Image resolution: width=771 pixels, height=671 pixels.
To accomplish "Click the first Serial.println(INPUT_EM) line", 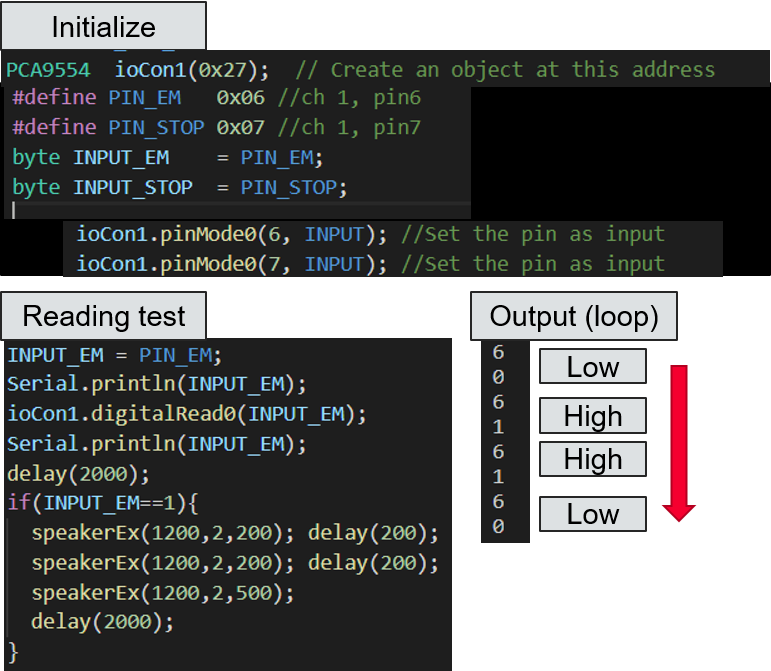I will tap(157, 384).
